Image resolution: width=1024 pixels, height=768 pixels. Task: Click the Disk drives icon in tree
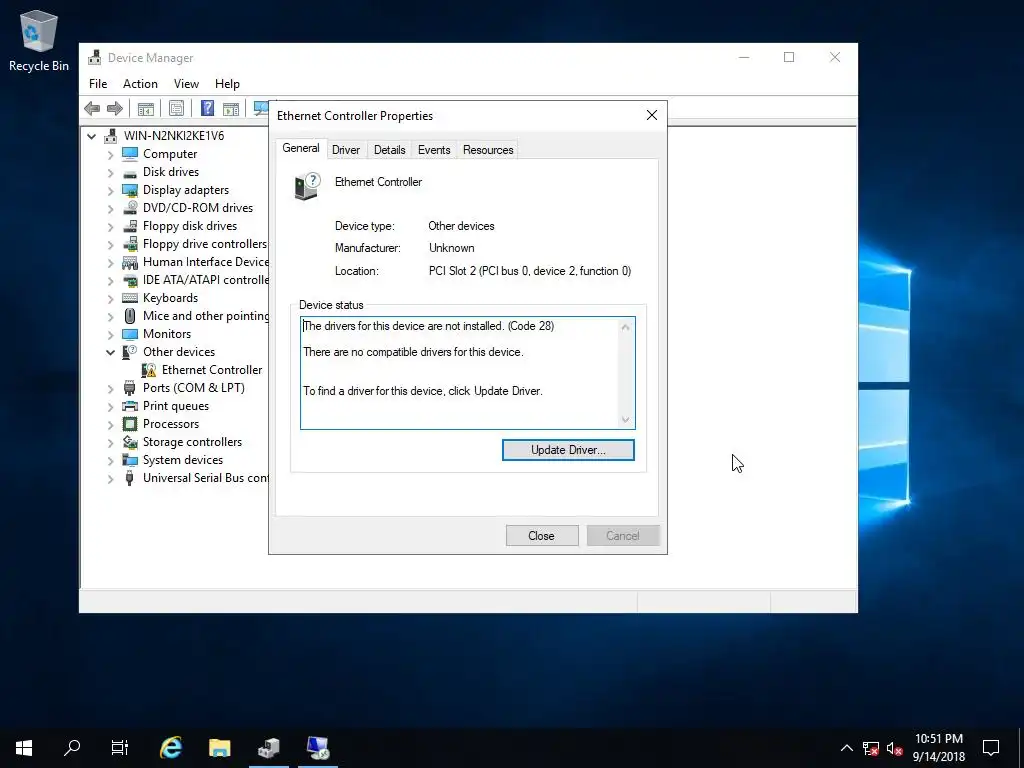tap(130, 172)
